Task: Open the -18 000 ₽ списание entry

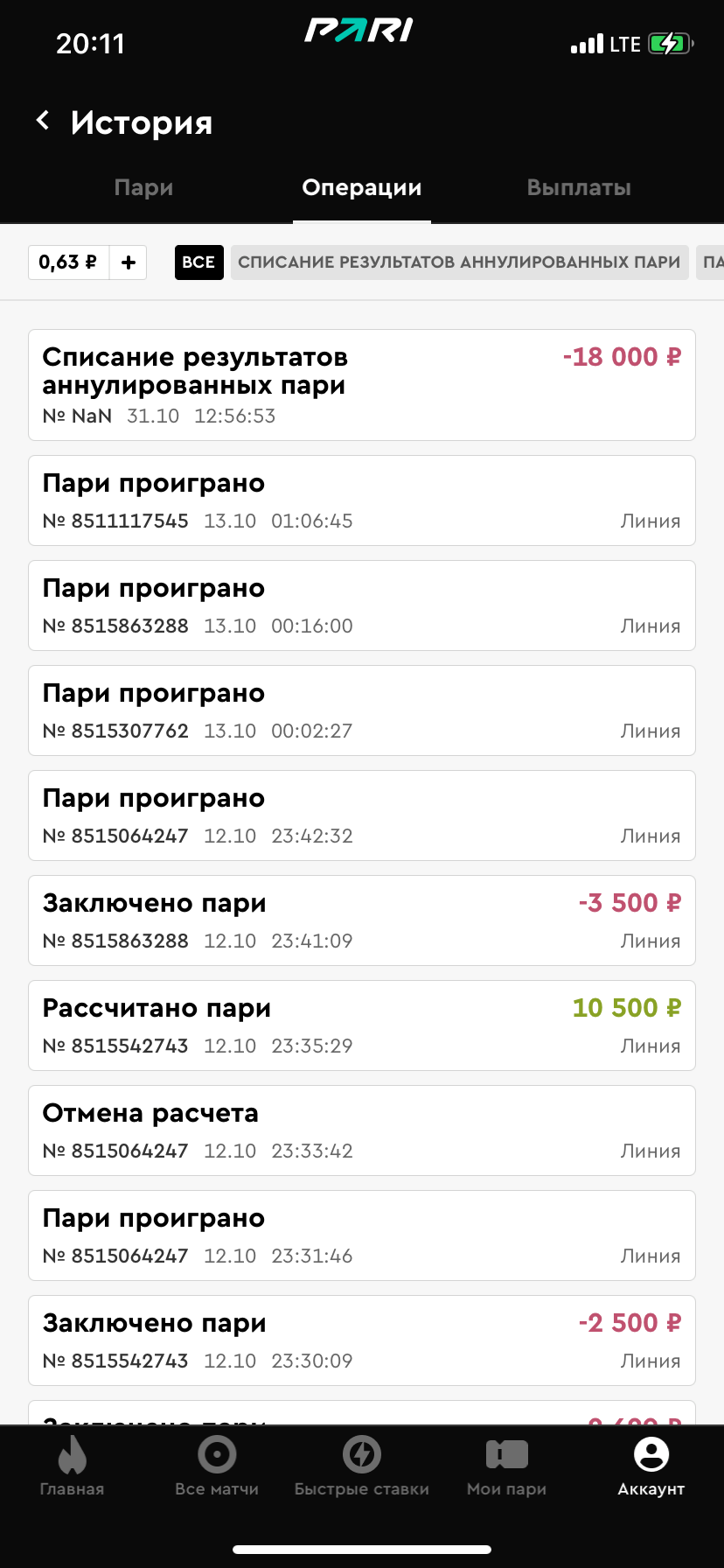Action: click(x=362, y=385)
